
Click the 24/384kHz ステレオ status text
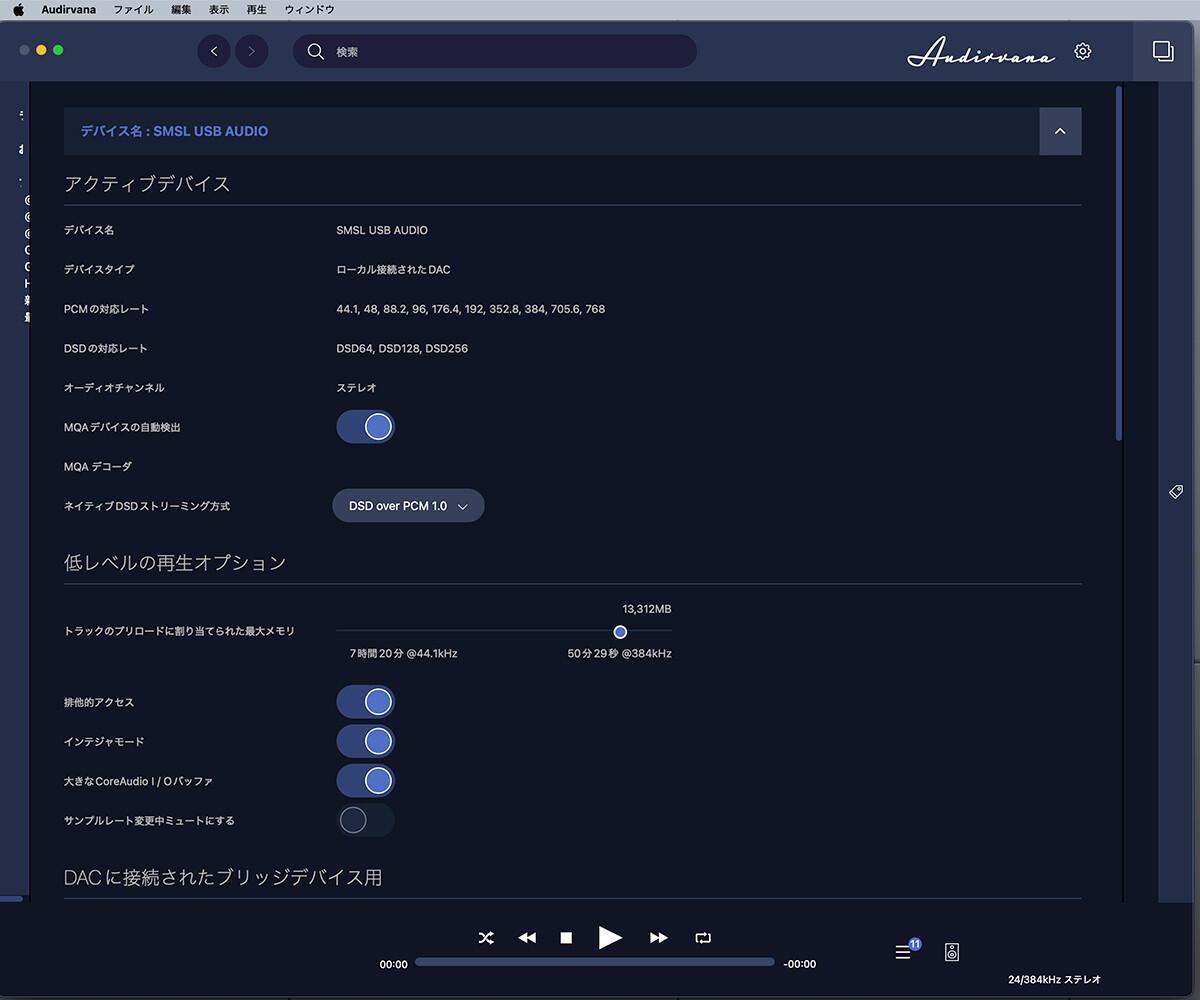coord(1054,980)
